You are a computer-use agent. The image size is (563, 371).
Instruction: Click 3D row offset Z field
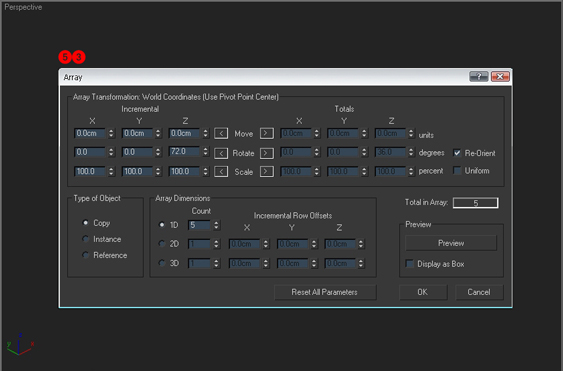[x=340, y=263]
